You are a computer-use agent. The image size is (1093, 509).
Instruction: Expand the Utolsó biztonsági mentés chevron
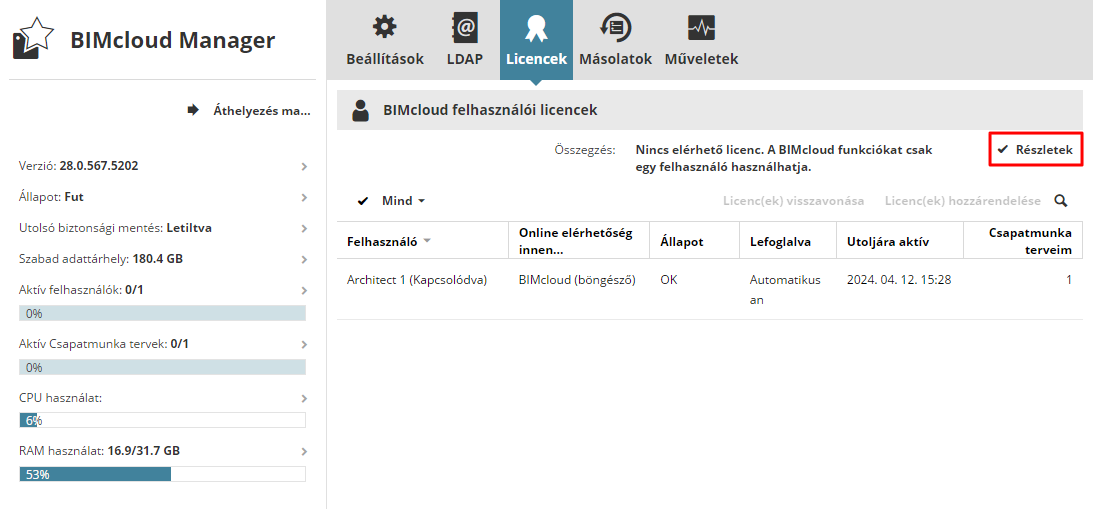[304, 228]
